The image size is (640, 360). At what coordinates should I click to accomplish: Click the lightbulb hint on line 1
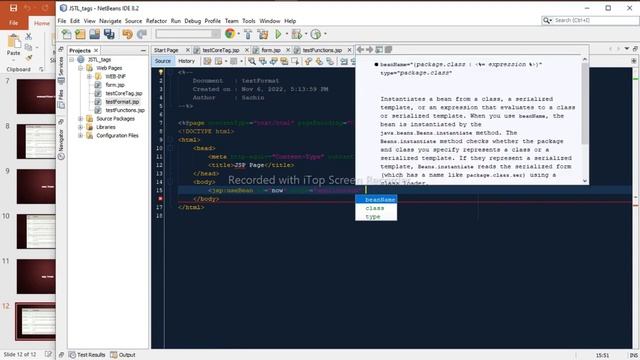coord(160,72)
